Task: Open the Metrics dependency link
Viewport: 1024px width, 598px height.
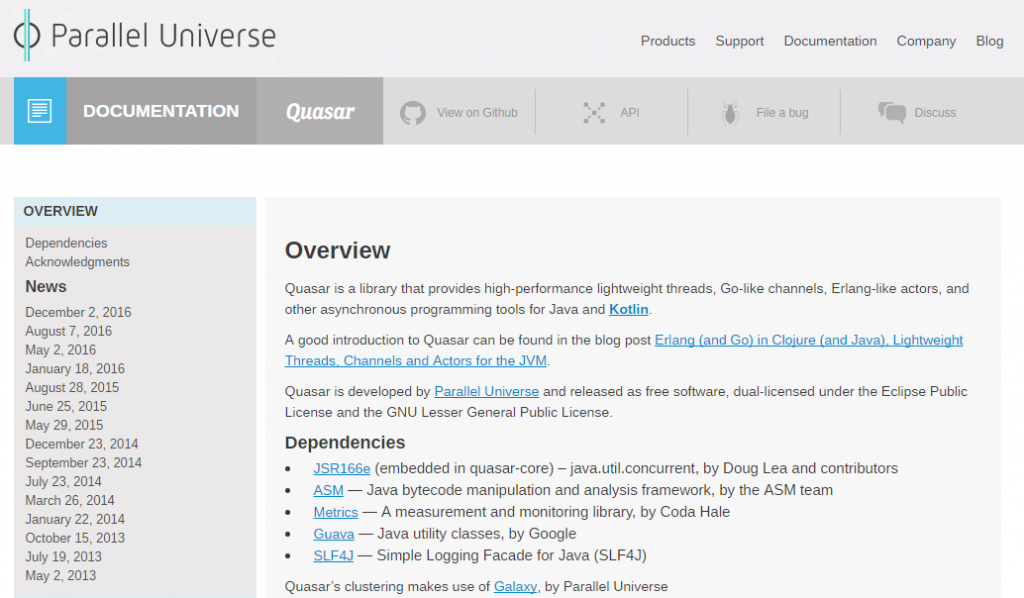Action: click(335, 512)
